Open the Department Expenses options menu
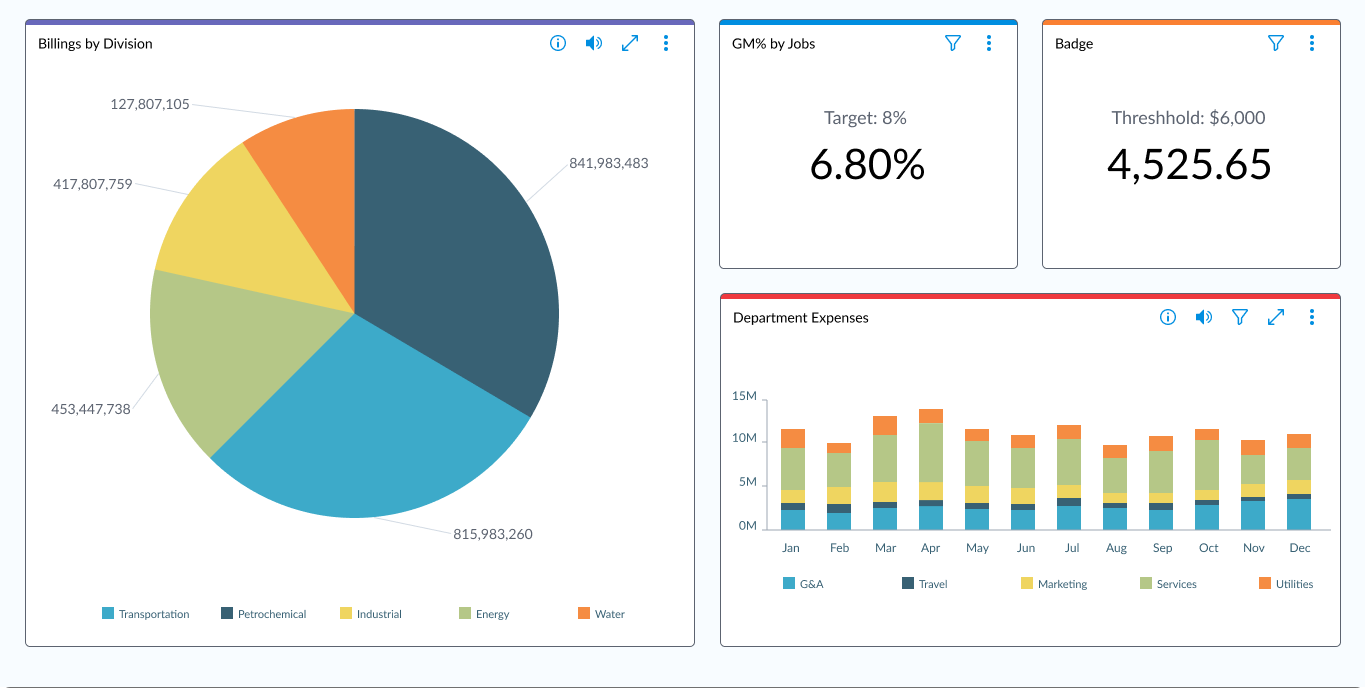This screenshot has height=688, width=1365. pos(1311,317)
